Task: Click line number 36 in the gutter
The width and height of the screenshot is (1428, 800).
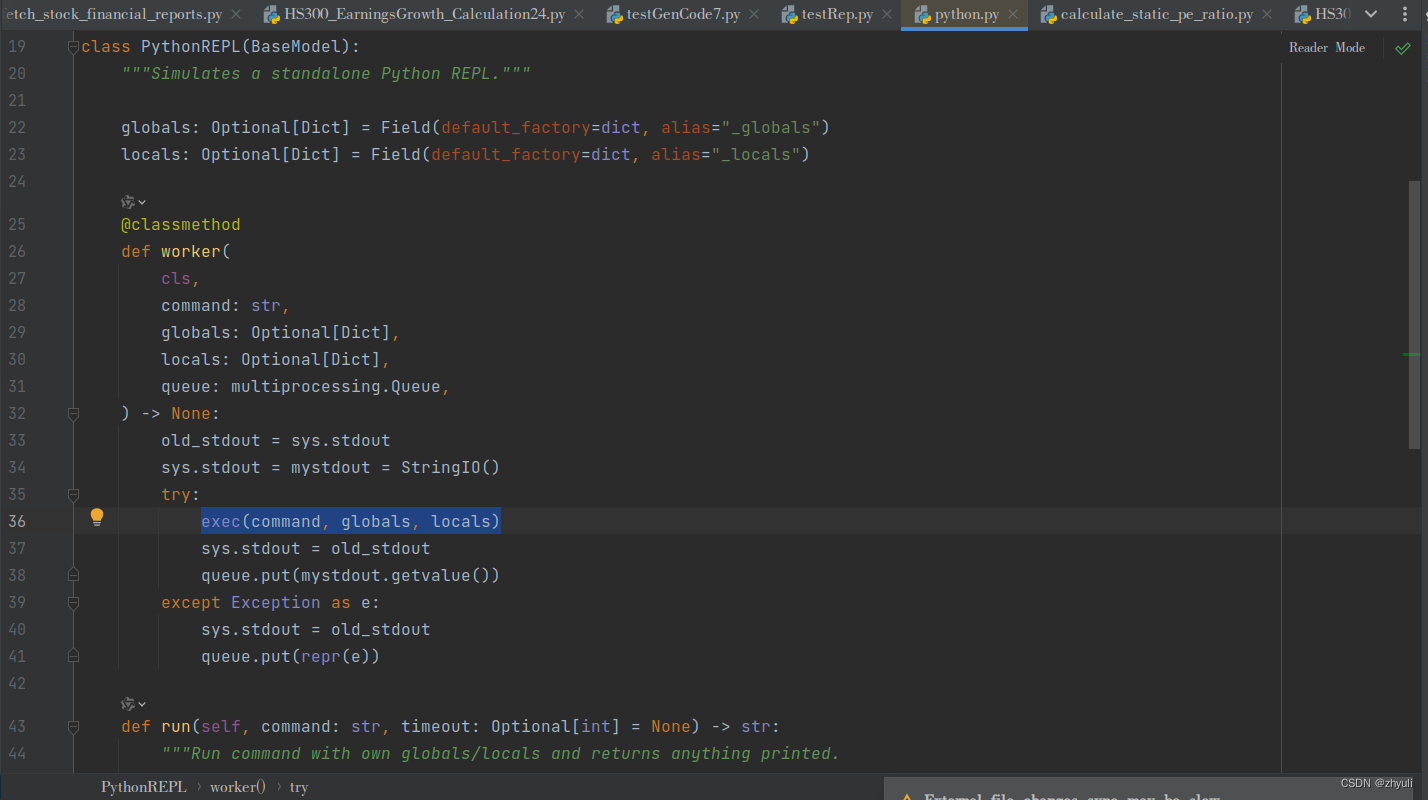Action: [x=16, y=521]
